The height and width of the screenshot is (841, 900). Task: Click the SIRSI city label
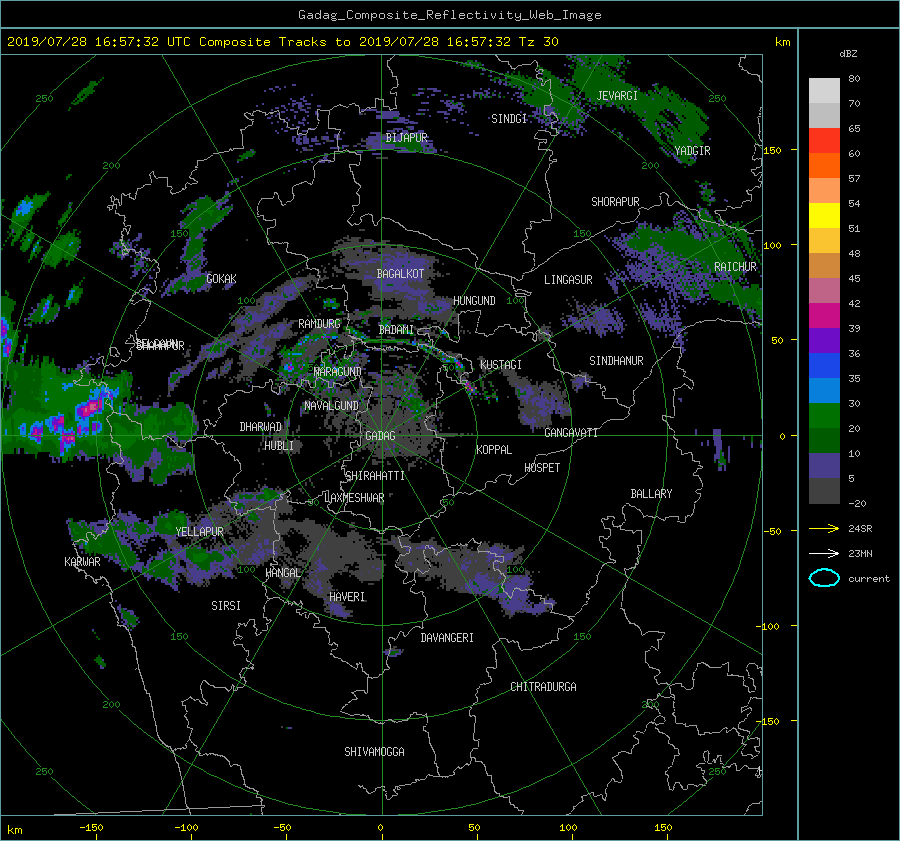tap(226, 606)
